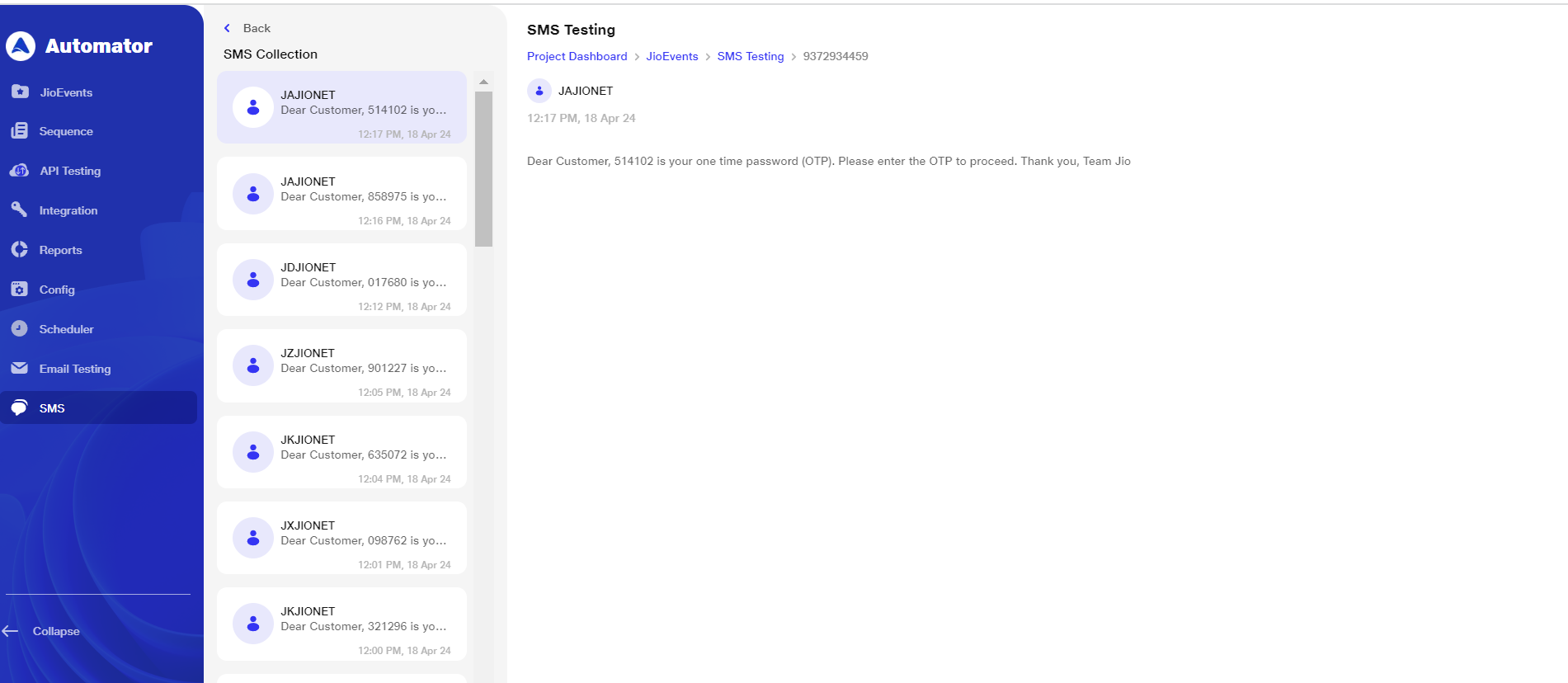The width and height of the screenshot is (1568, 683).
Task: Click the Back chevron icon
Action: tap(228, 28)
